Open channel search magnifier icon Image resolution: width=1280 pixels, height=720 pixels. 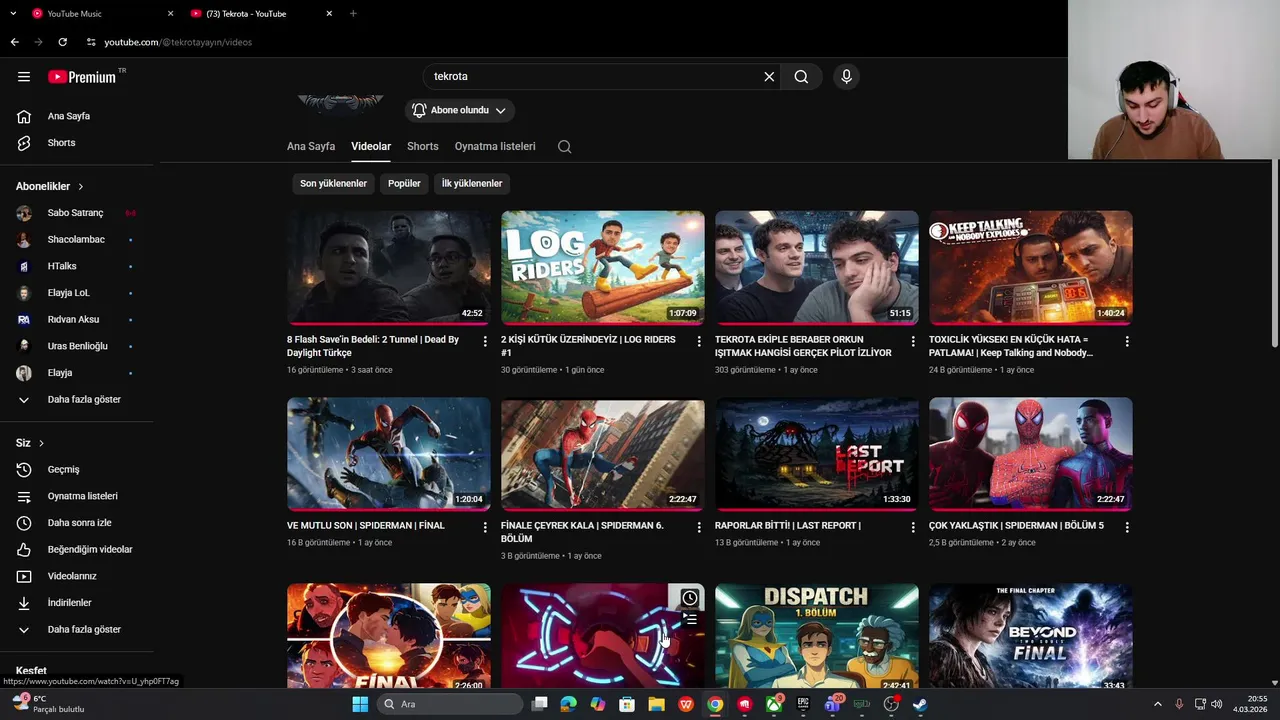coord(565,147)
